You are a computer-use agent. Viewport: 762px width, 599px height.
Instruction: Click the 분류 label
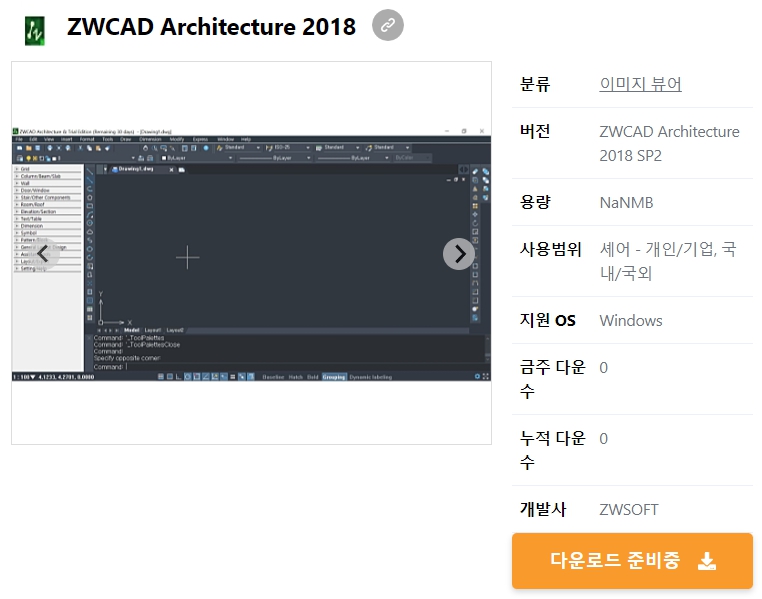pos(535,84)
